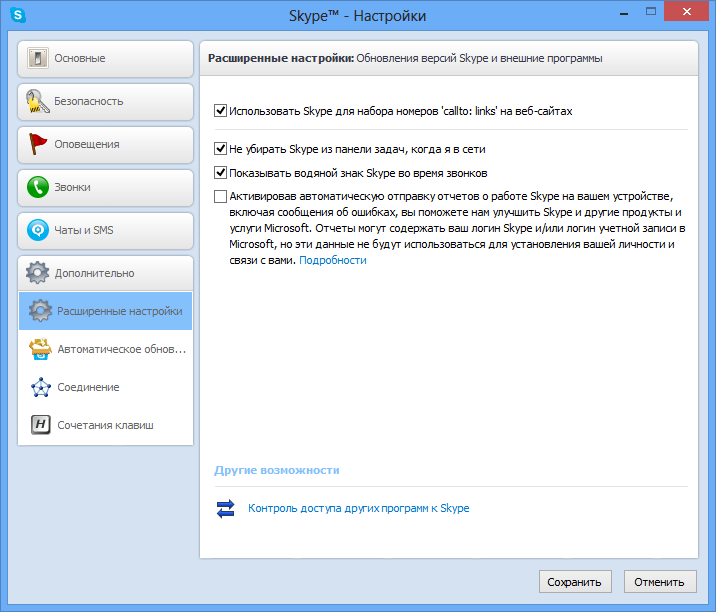The height and width of the screenshot is (612, 716).
Task: Open the Соединение subsection
Action: click(x=105, y=387)
